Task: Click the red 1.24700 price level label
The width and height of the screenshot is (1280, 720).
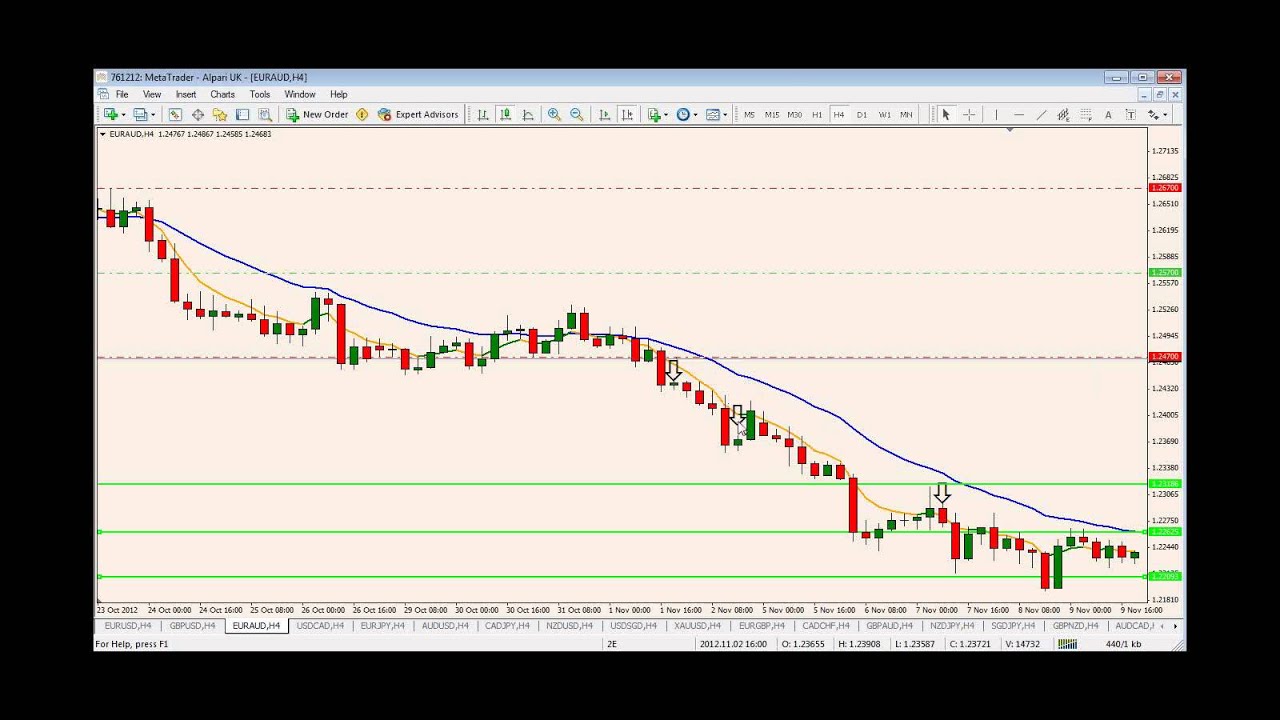Action: pyautogui.click(x=1165, y=357)
